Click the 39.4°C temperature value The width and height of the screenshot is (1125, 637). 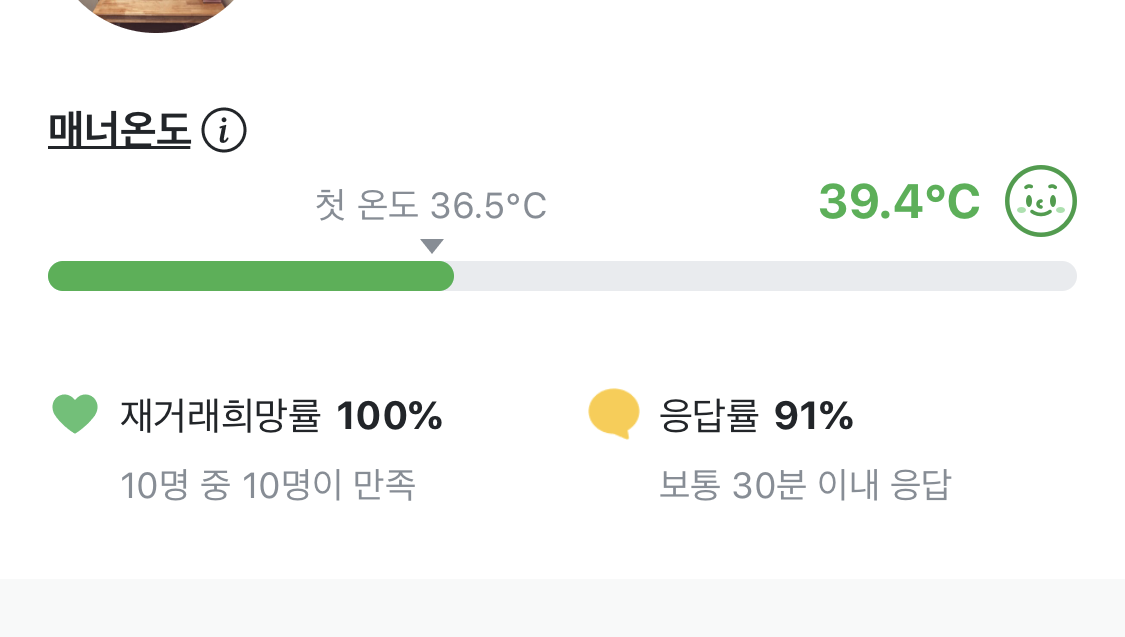(x=898, y=202)
